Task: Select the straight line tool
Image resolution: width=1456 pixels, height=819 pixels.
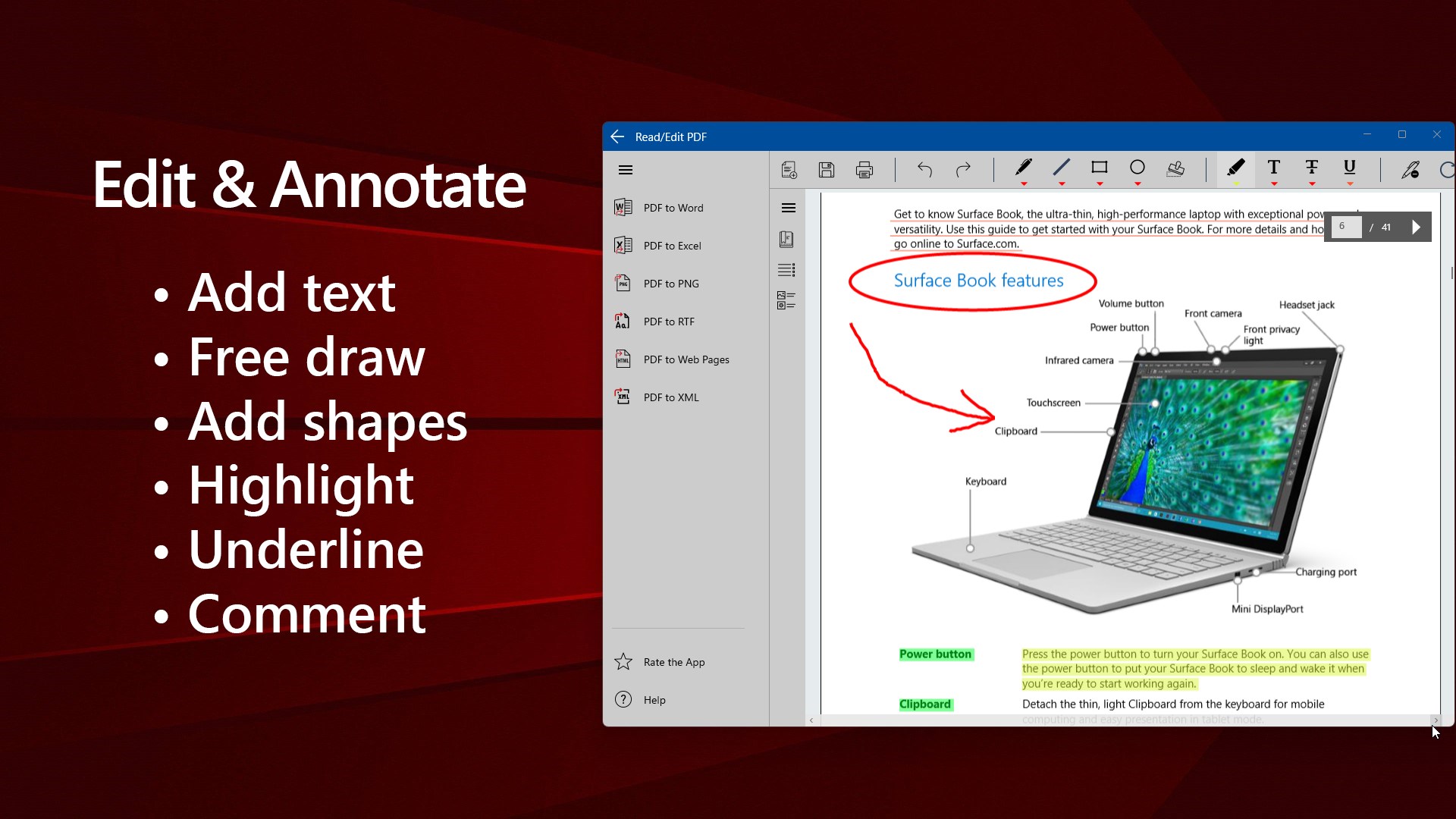Action: (1061, 168)
